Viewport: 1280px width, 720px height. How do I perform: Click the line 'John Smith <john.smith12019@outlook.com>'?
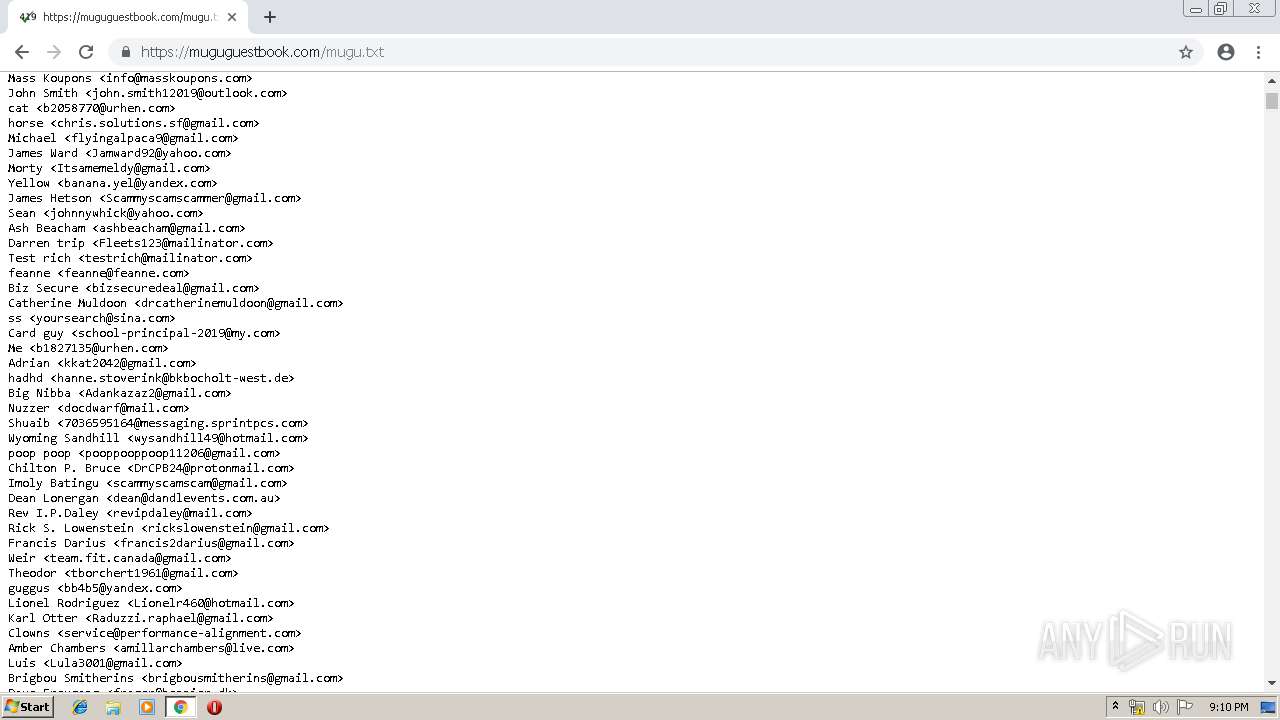[x=148, y=93]
